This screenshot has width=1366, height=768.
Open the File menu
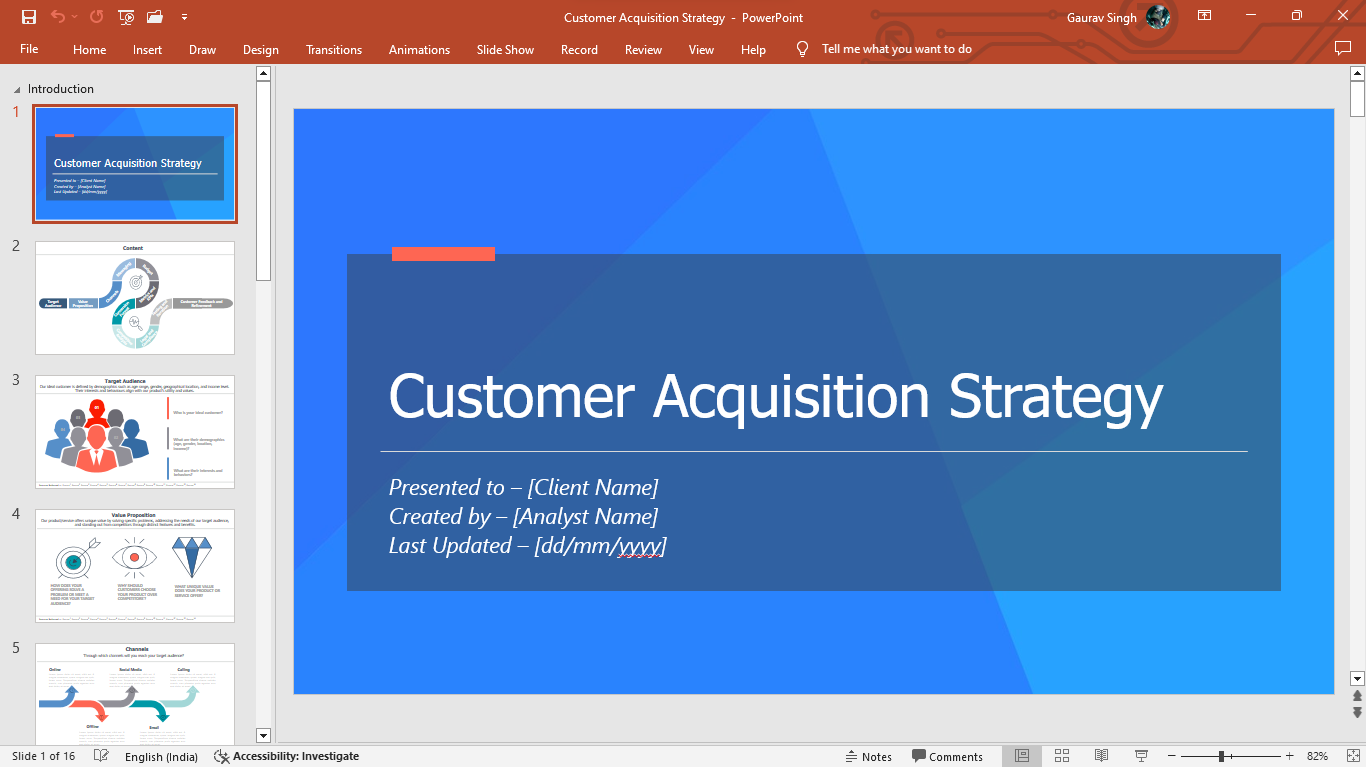click(29, 49)
